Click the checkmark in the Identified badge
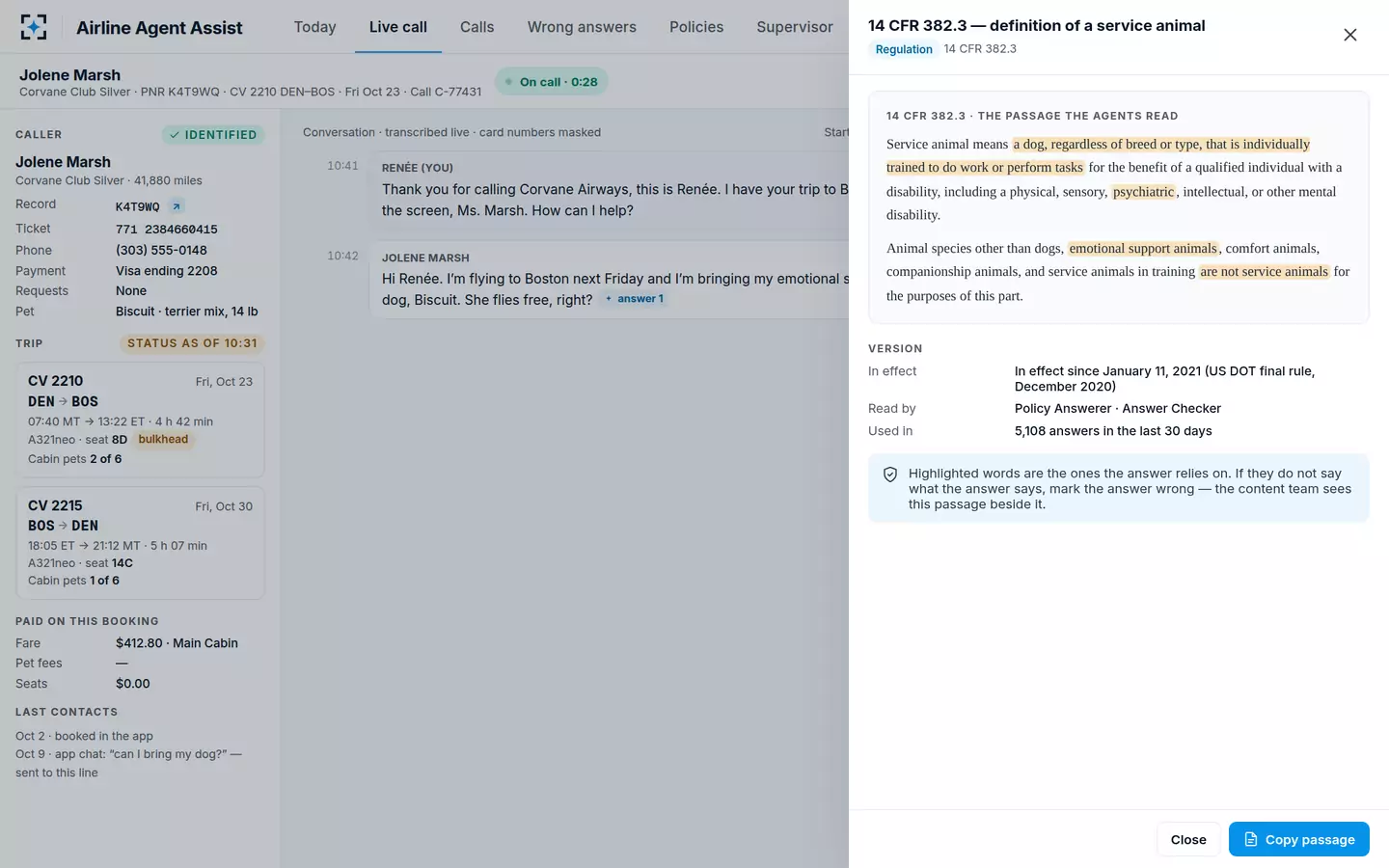 pyautogui.click(x=175, y=135)
